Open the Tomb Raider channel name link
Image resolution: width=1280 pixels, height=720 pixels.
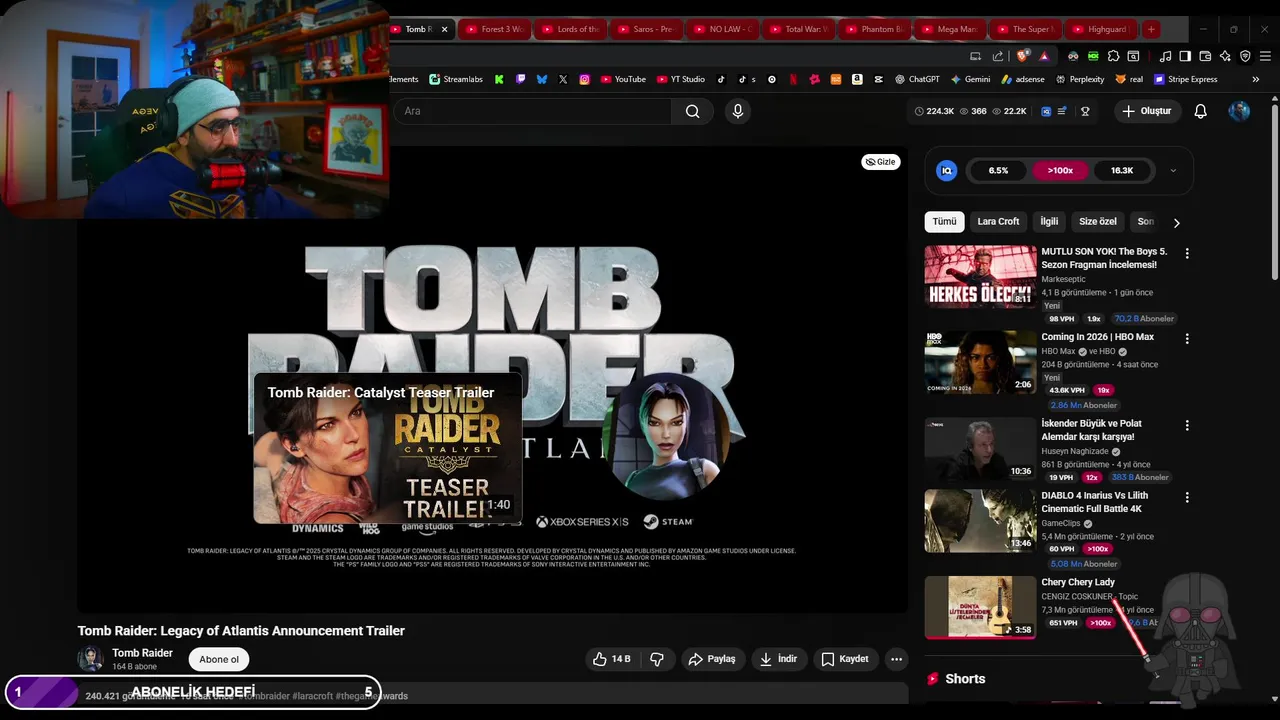tap(142, 653)
